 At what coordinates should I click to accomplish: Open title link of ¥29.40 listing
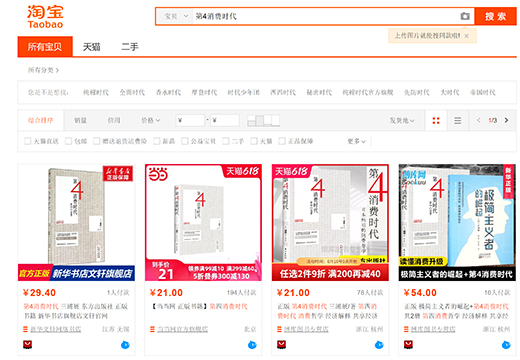(x=76, y=311)
